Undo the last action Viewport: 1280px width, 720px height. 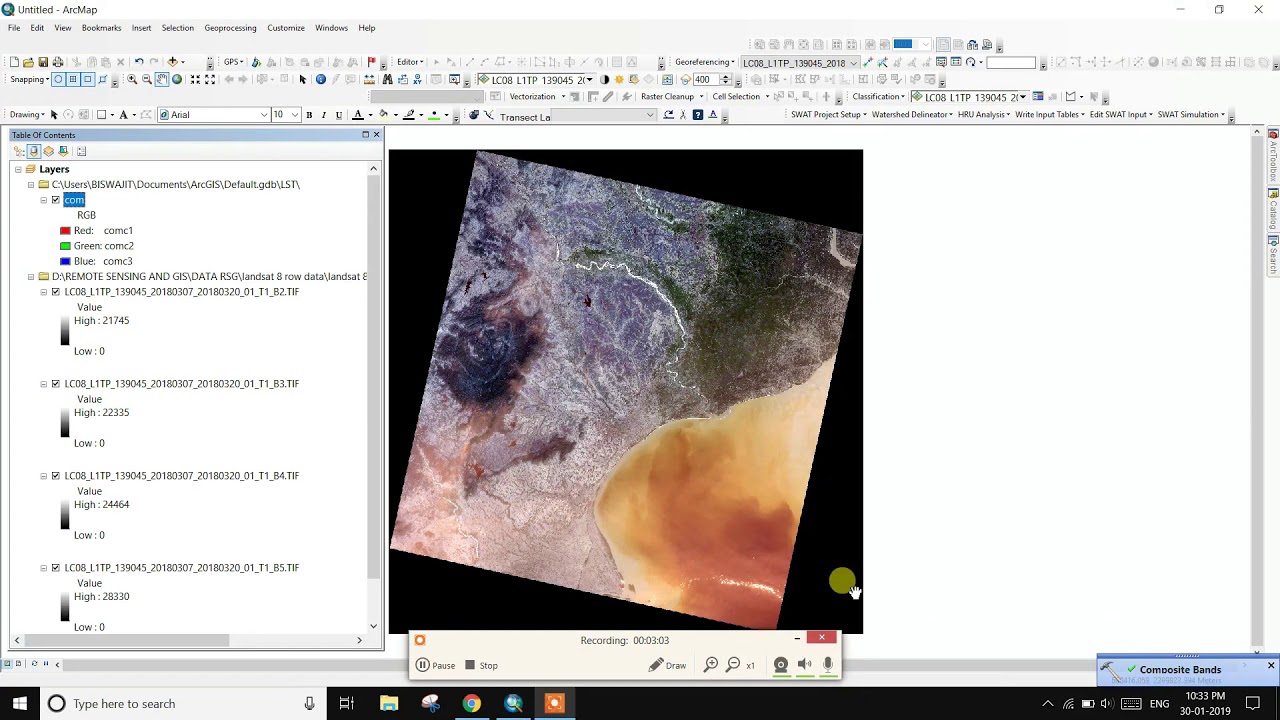[139, 62]
